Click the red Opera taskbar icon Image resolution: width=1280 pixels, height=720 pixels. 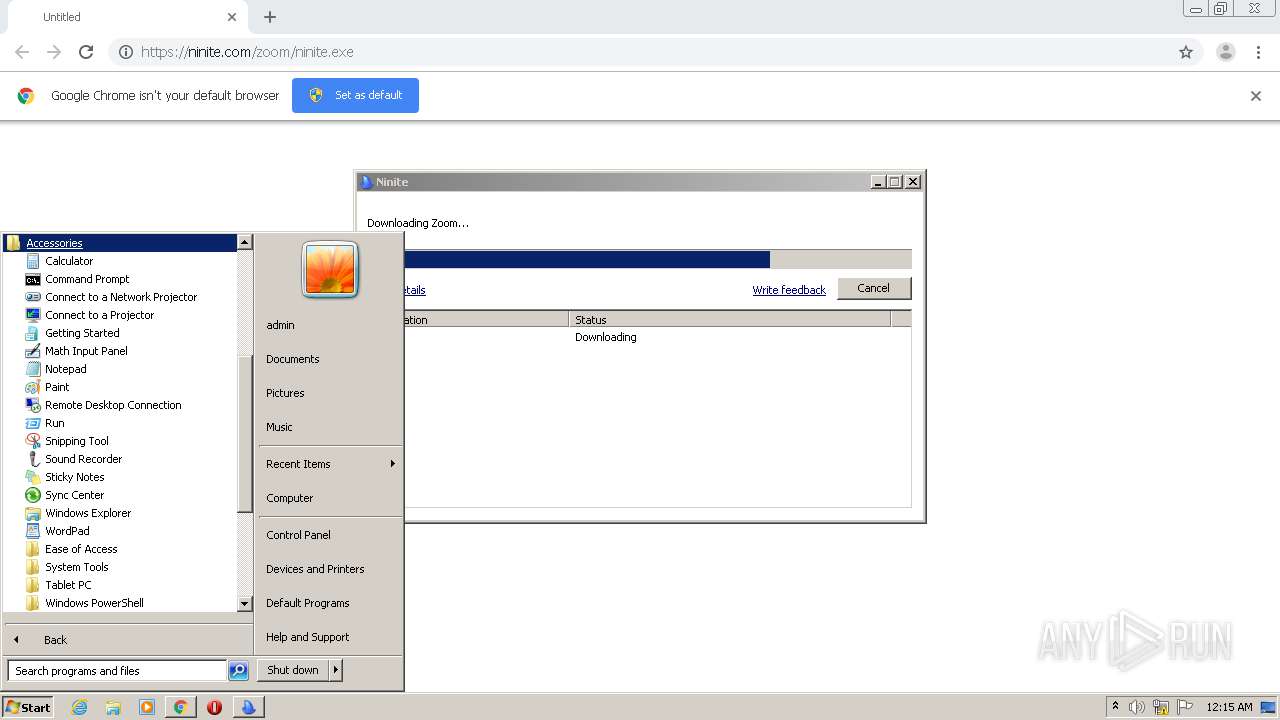click(x=214, y=707)
